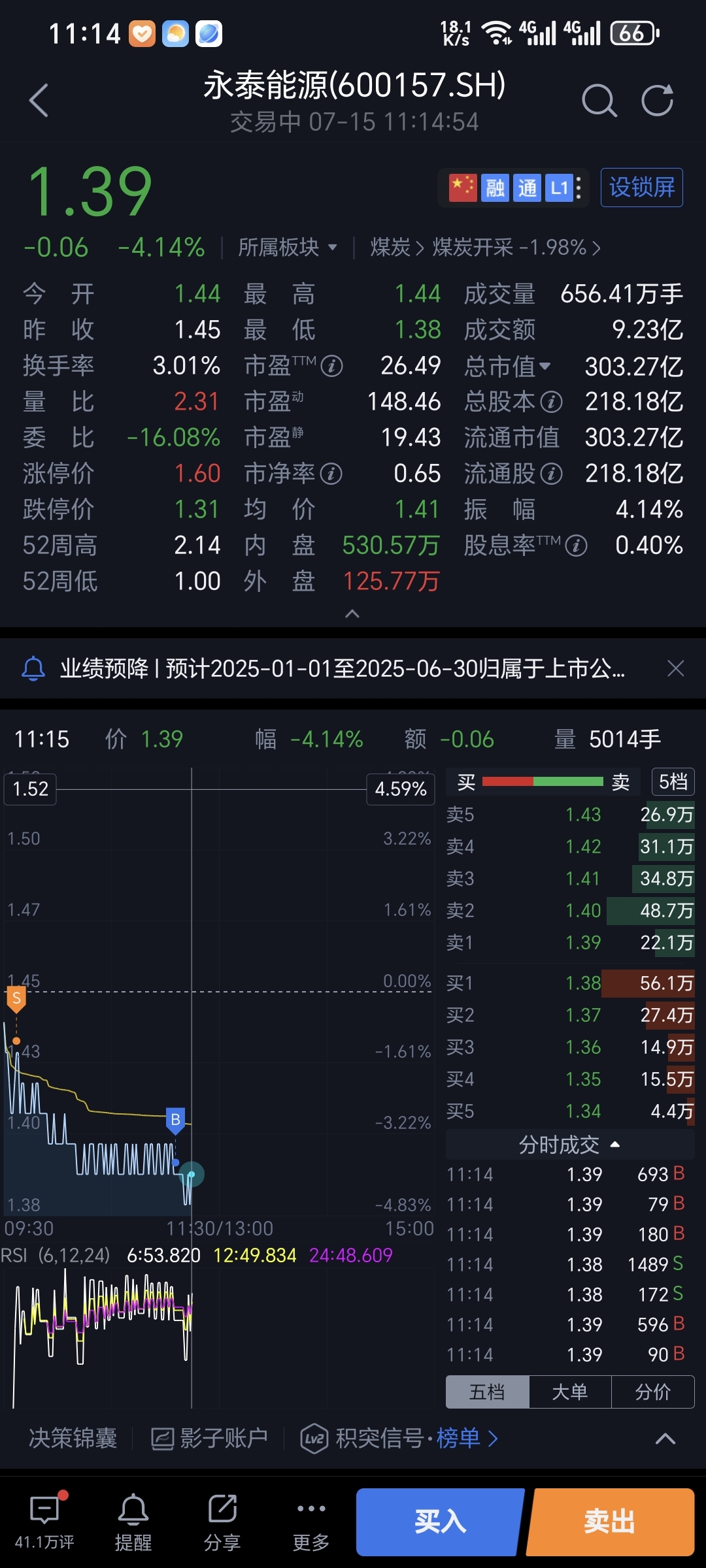Tap the 分享 share icon

[x=222, y=1522]
